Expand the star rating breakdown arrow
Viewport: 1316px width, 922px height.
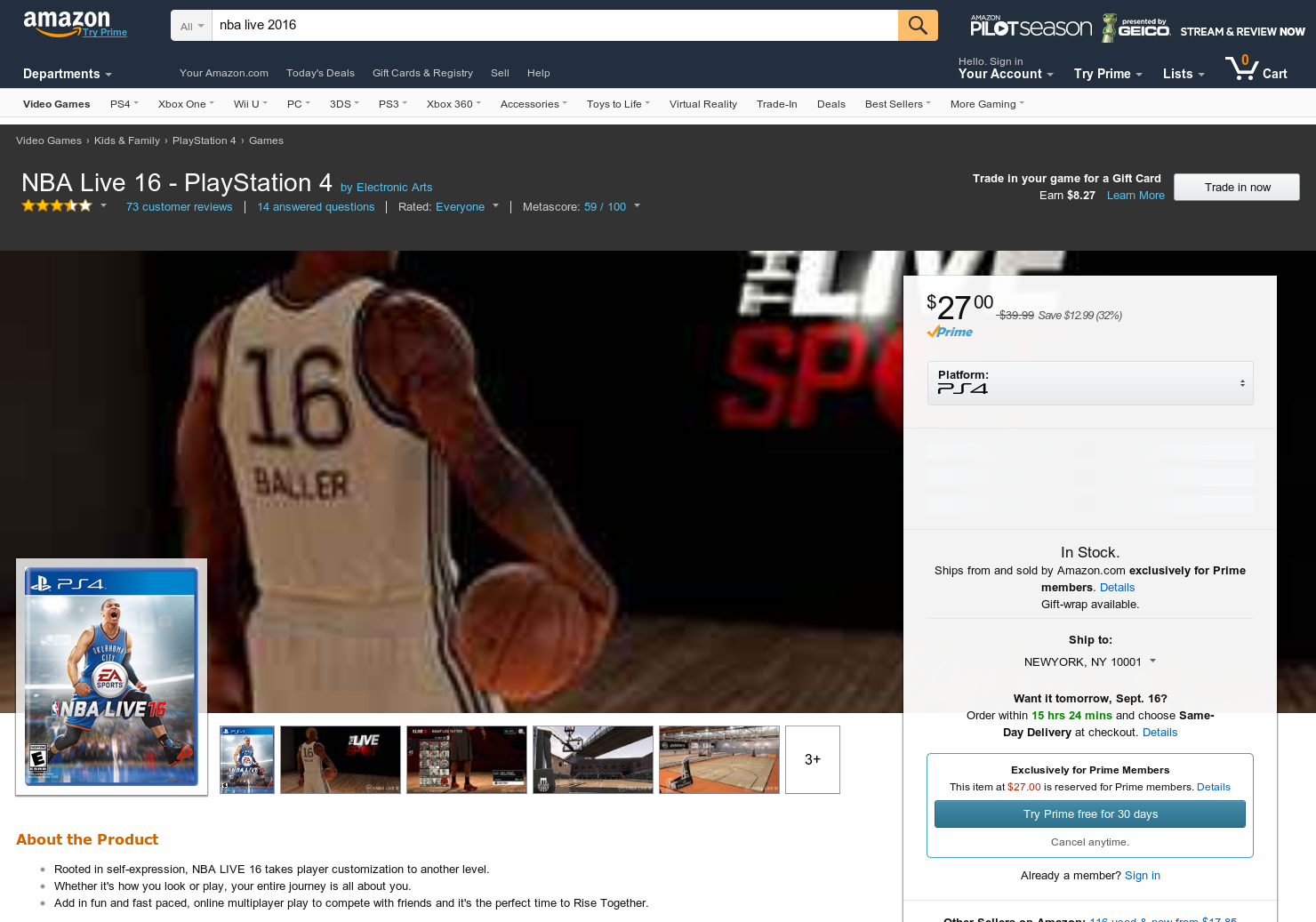click(x=103, y=206)
